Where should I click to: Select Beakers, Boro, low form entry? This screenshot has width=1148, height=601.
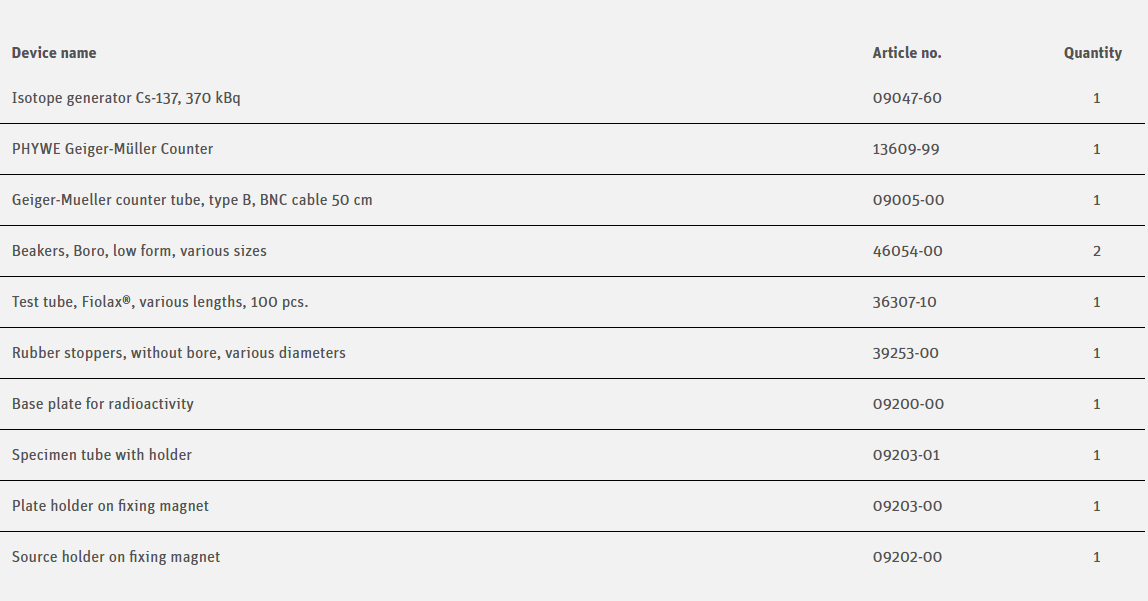coord(139,251)
